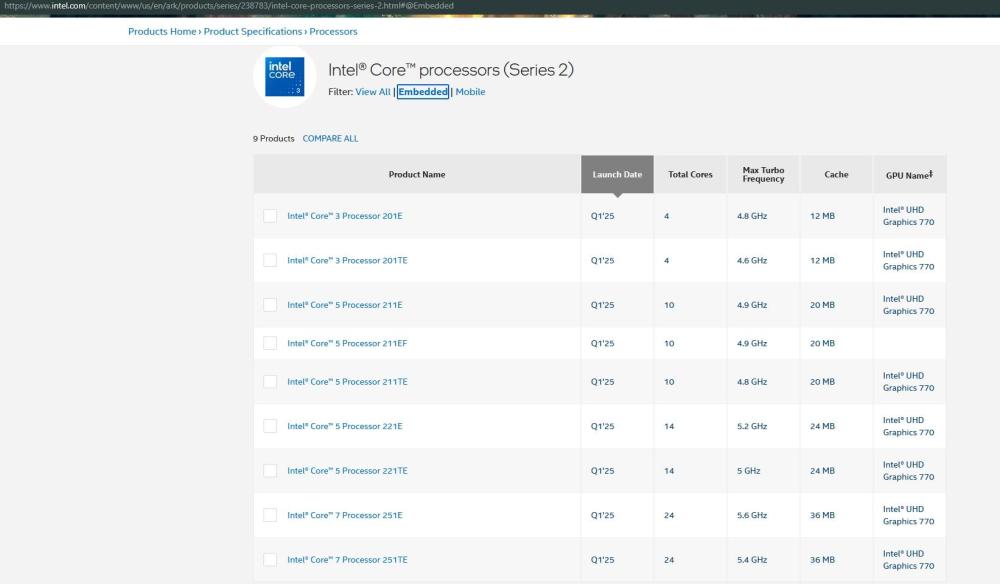The image size is (1000, 584).
Task: Click the Processors breadcrumb link
Action: (x=333, y=32)
